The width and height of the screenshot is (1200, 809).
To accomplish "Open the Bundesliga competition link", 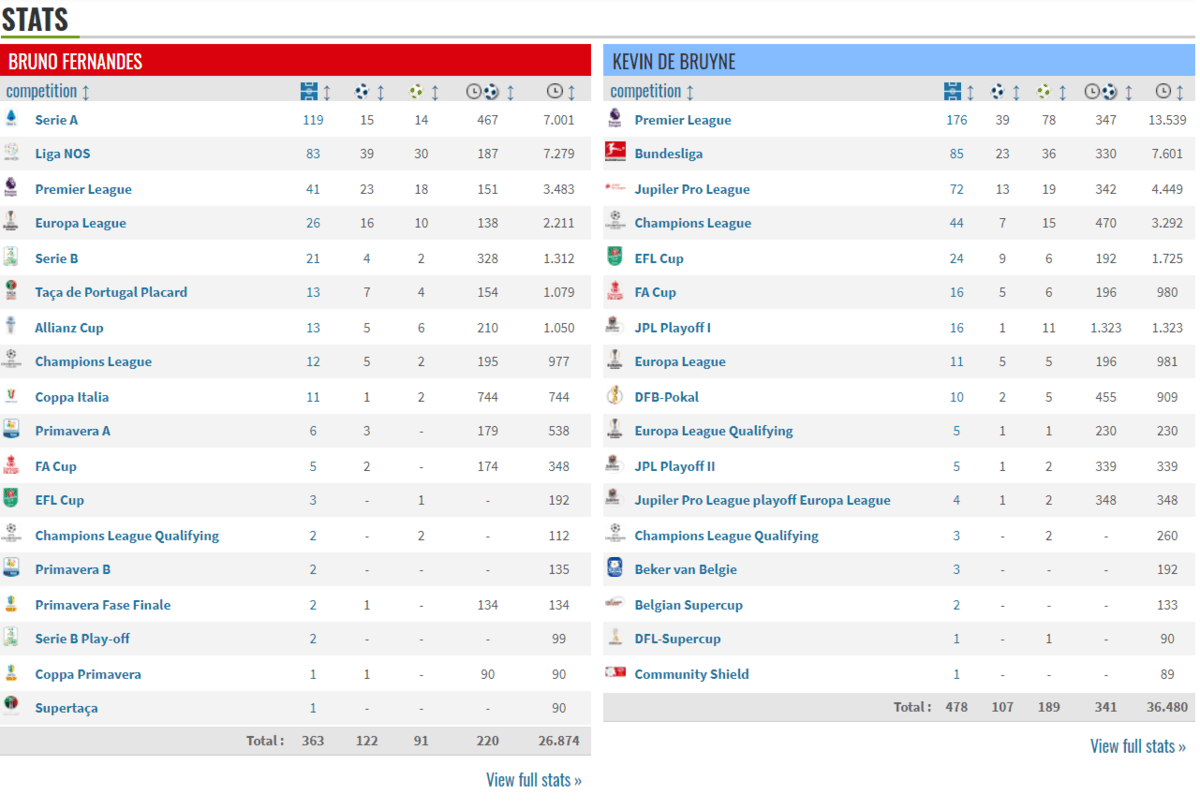I will pyautogui.click(x=669, y=154).
